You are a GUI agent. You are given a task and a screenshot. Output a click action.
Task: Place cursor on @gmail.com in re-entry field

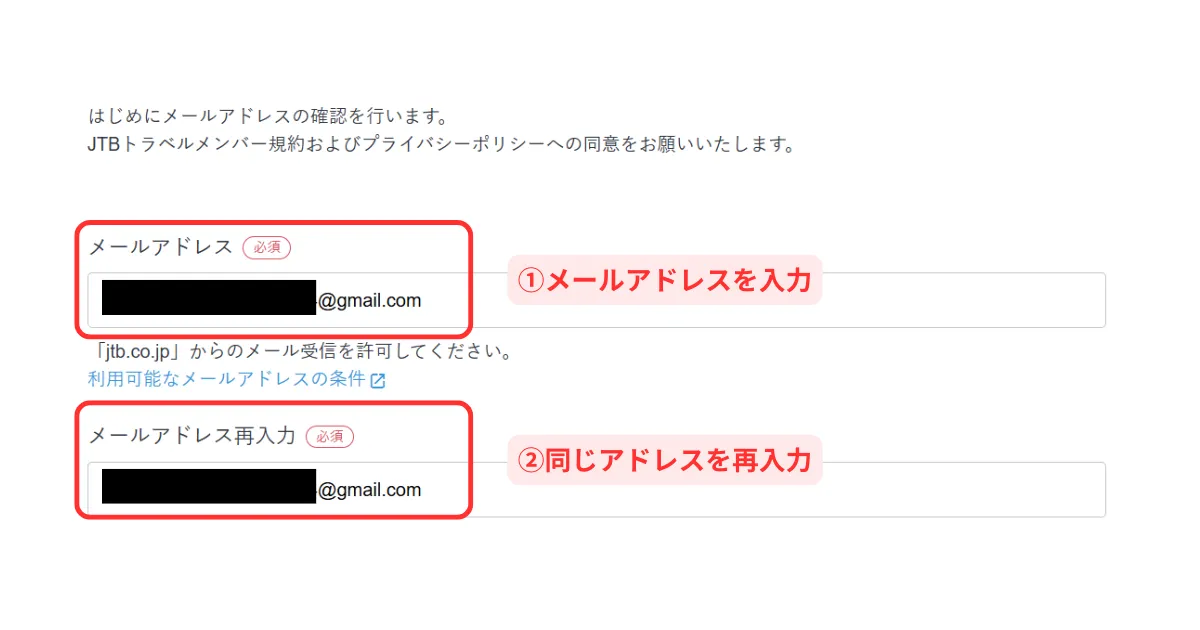(369, 489)
